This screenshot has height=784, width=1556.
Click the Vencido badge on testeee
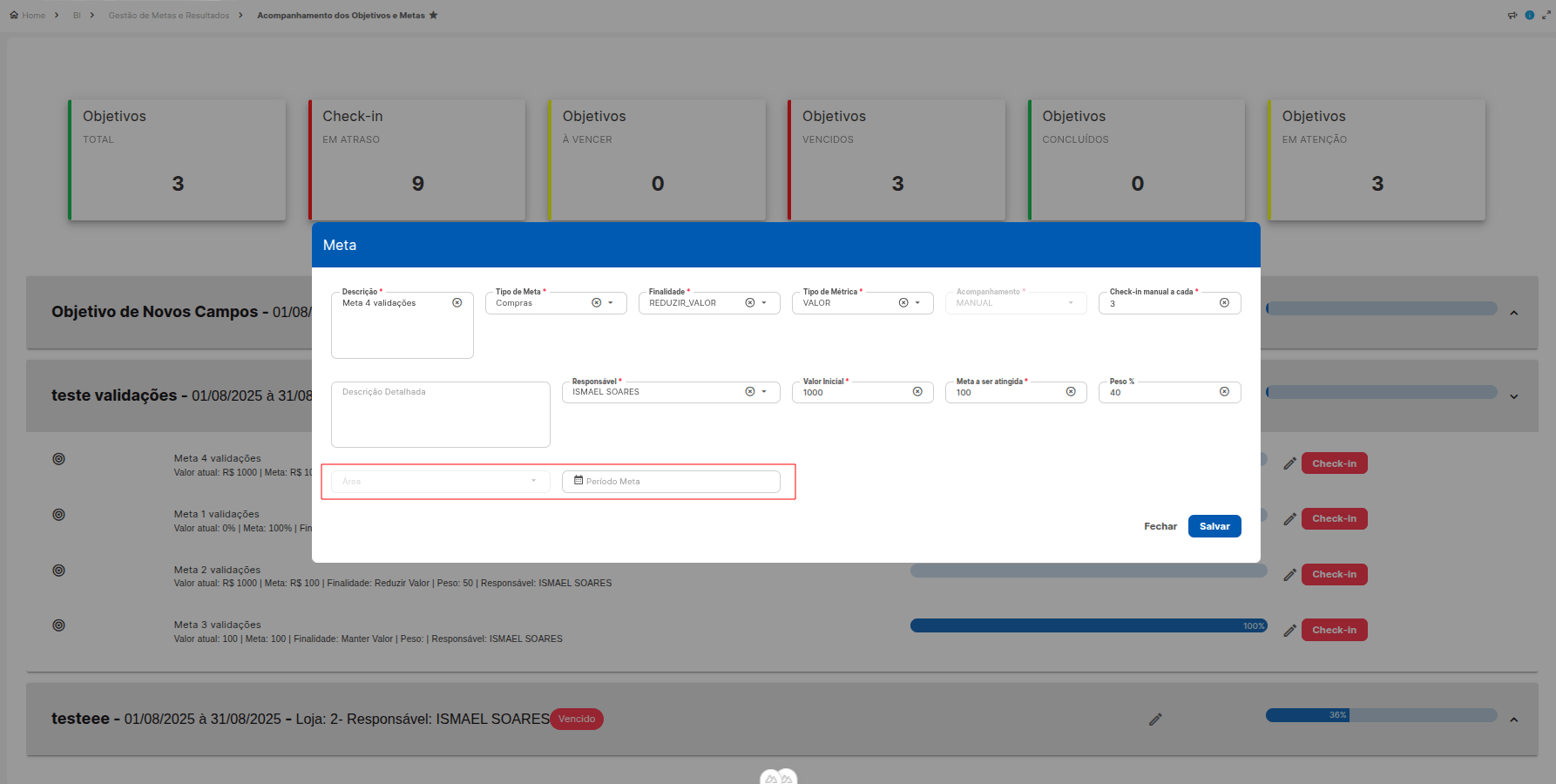pyautogui.click(x=577, y=720)
